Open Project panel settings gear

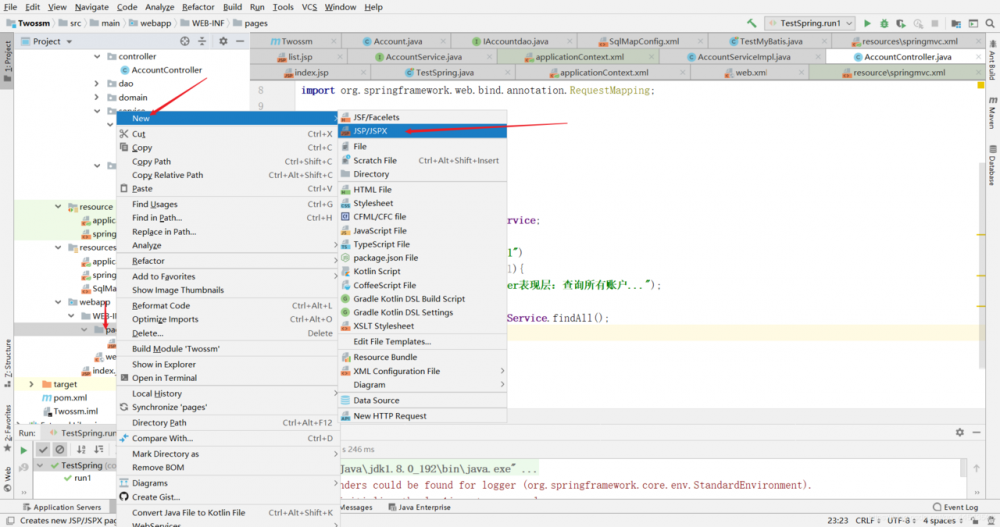pyautogui.click(x=223, y=41)
